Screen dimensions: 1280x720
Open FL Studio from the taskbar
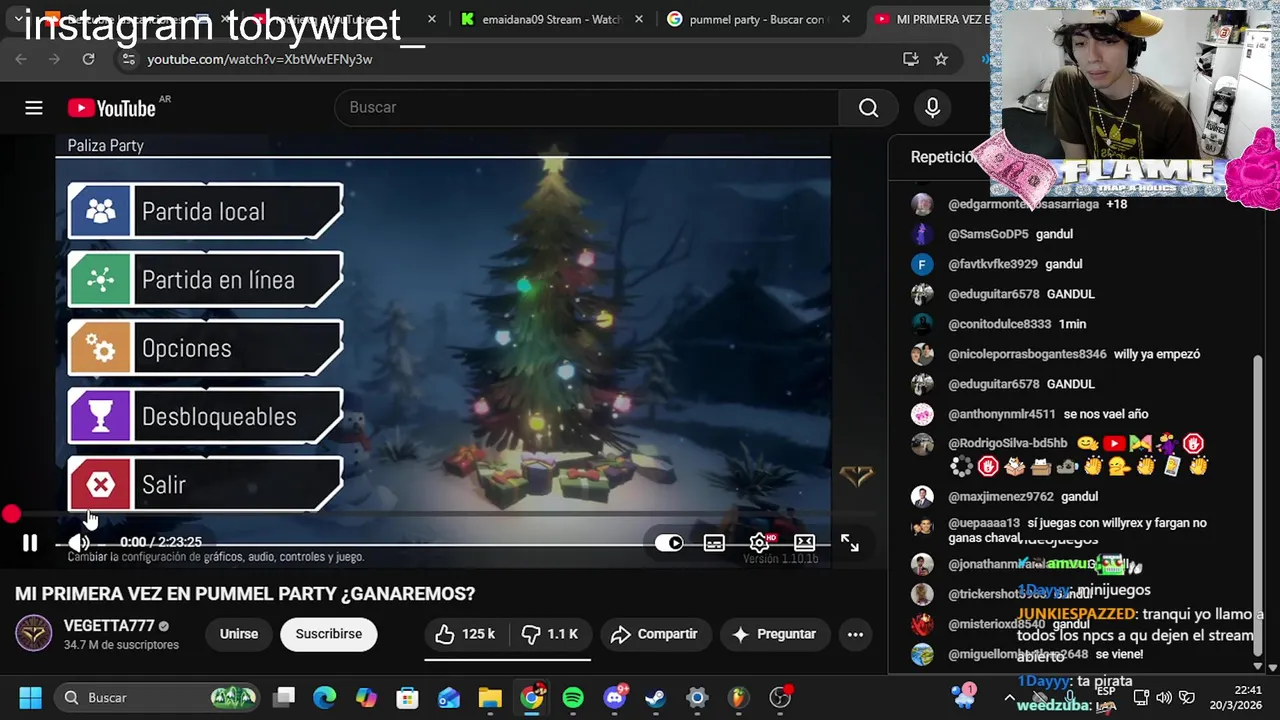(x=738, y=697)
